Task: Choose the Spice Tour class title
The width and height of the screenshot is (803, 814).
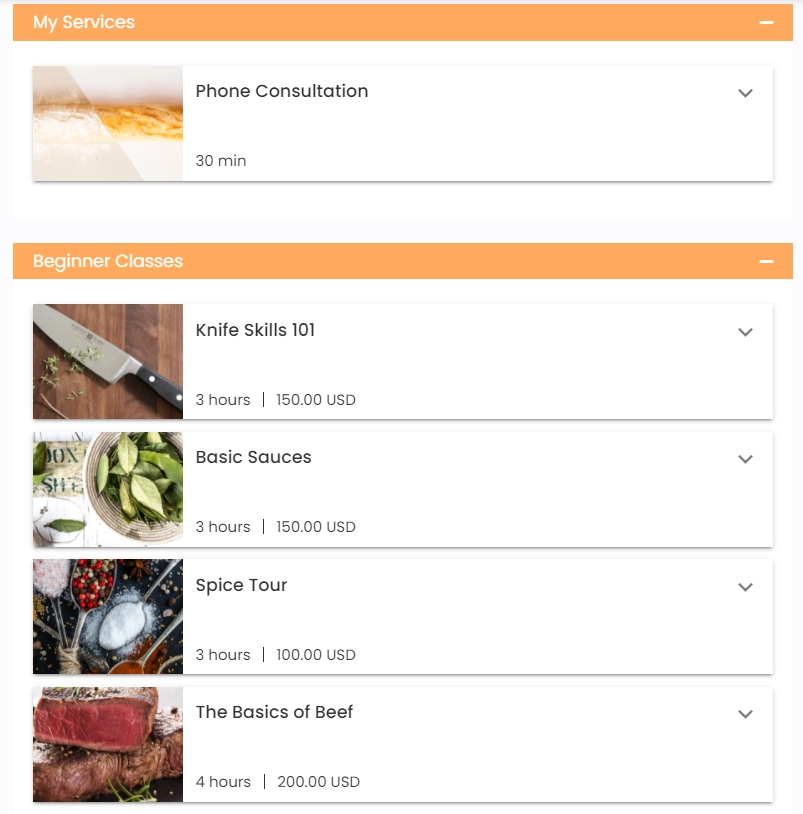Action: (241, 585)
